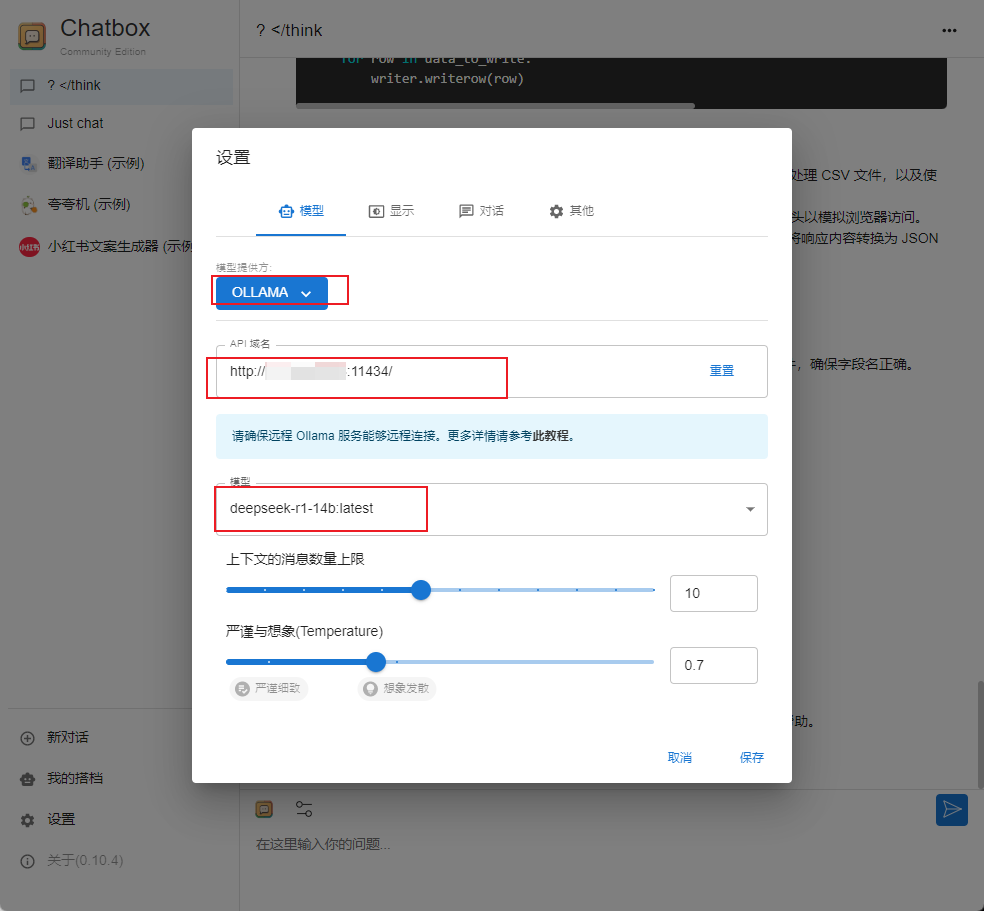Open the three-dots menu in chat header
Screen dimensions: 984x911
point(949,30)
